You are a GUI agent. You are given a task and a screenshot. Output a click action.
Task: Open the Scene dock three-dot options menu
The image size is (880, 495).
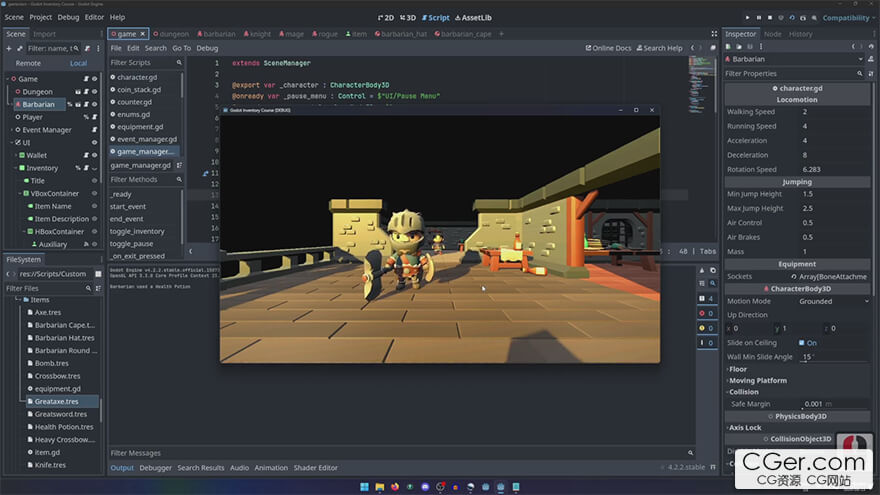98,48
